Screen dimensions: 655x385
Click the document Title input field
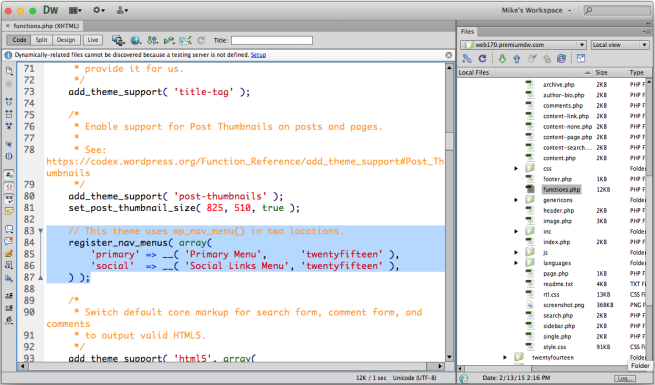point(272,40)
